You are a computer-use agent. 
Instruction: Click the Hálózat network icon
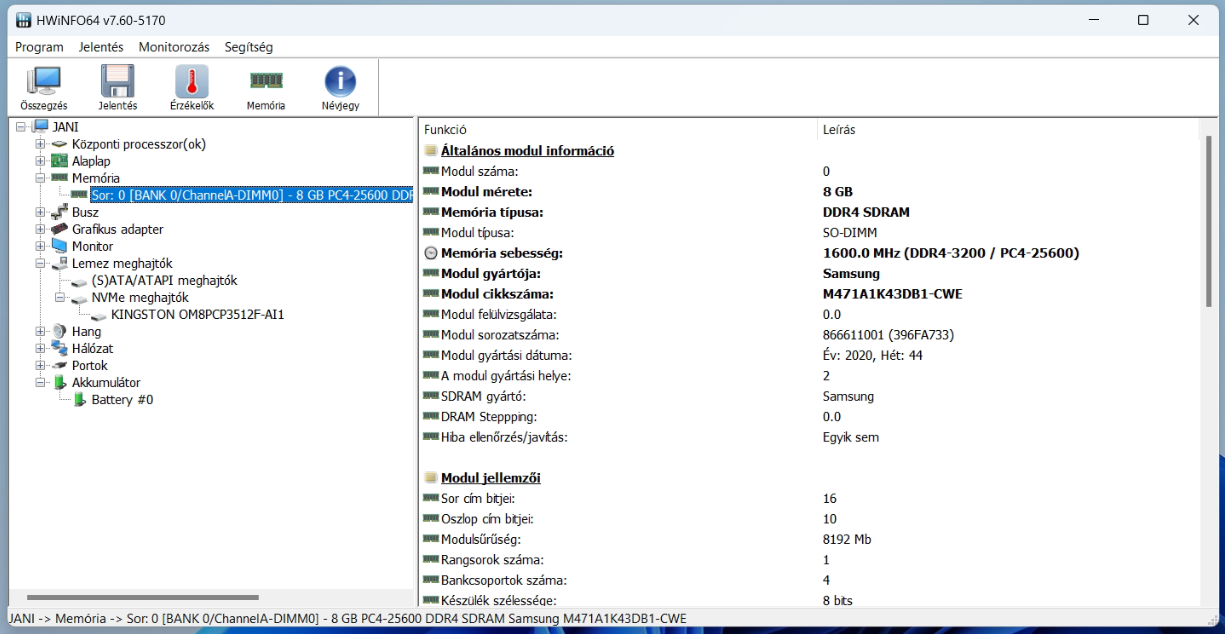pos(59,348)
